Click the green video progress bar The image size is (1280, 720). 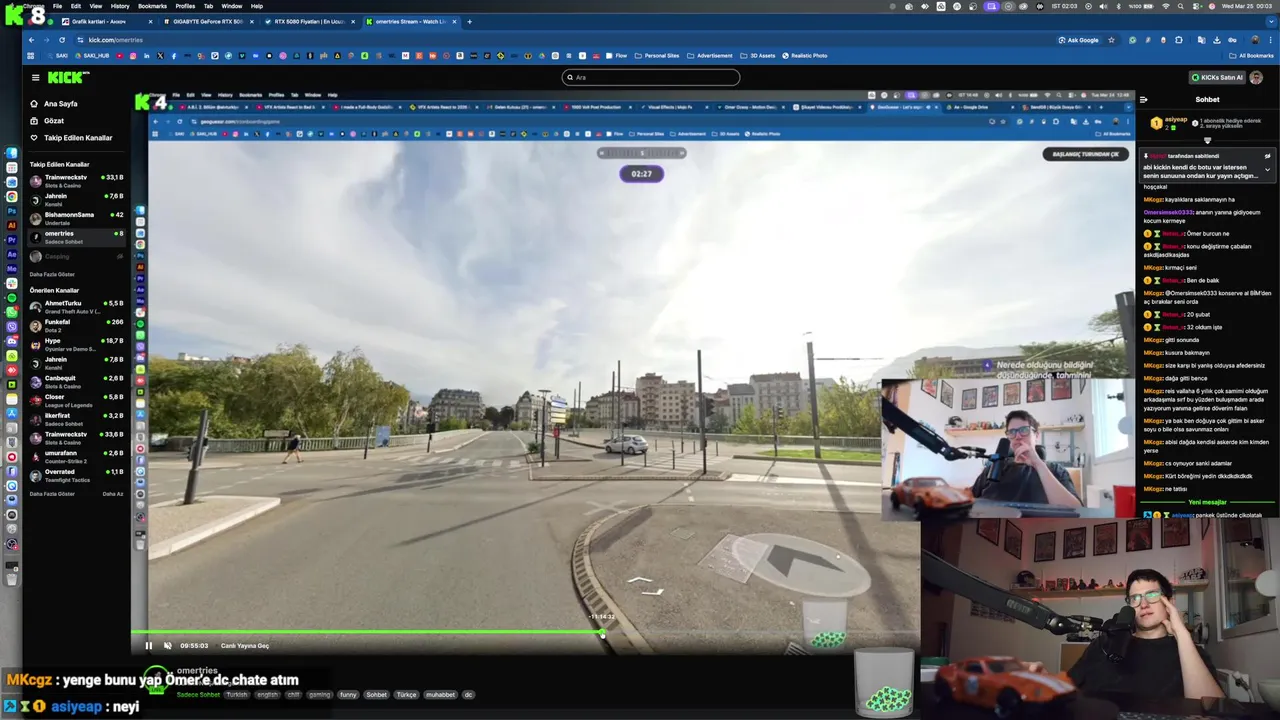366,632
